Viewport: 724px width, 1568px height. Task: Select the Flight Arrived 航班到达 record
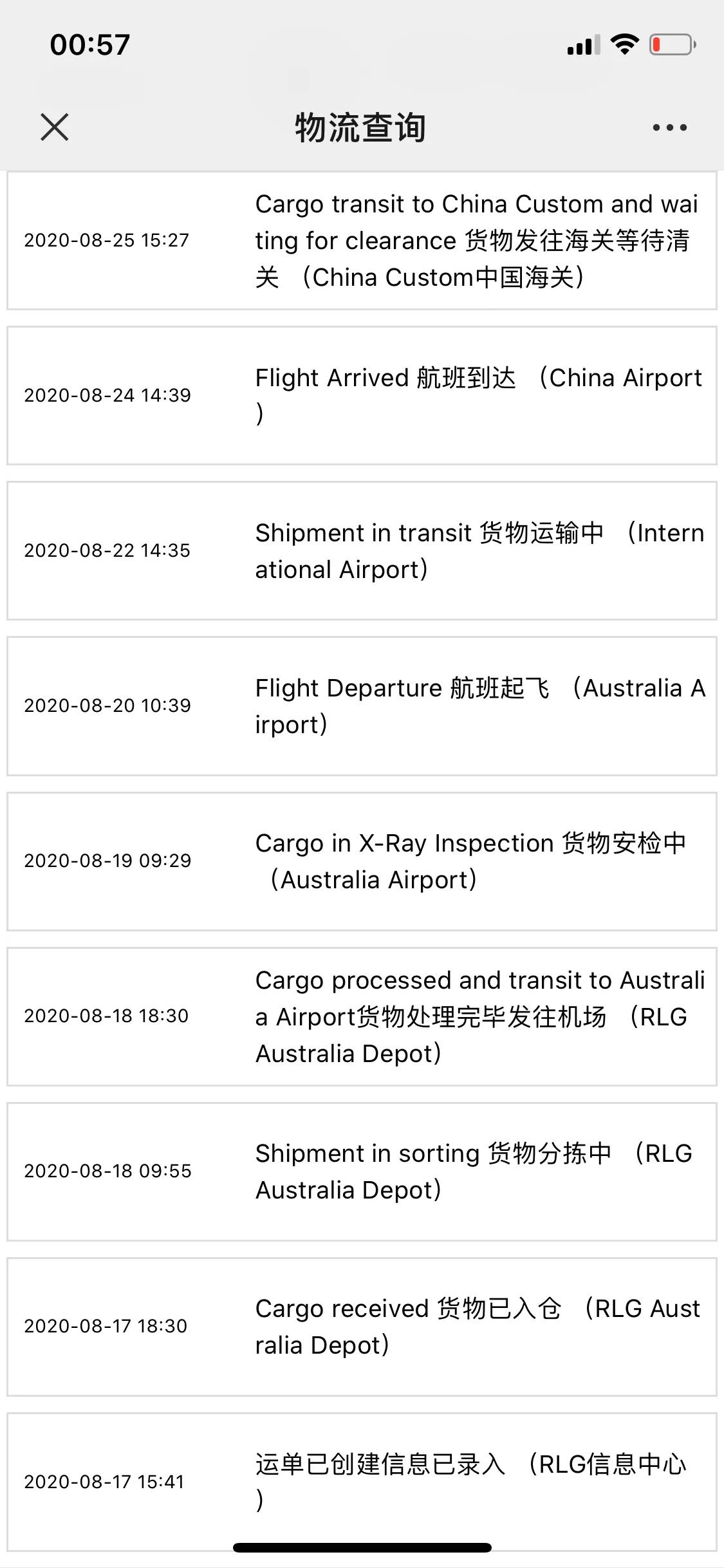coord(362,395)
